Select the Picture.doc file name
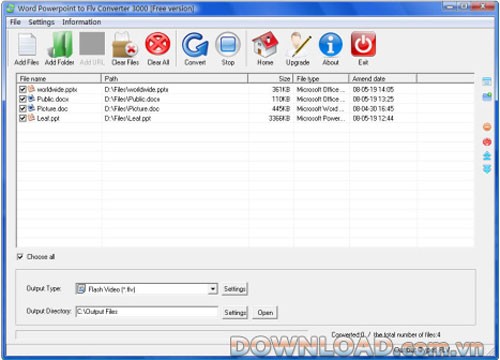The image size is (500, 360). tap(52, 109)
